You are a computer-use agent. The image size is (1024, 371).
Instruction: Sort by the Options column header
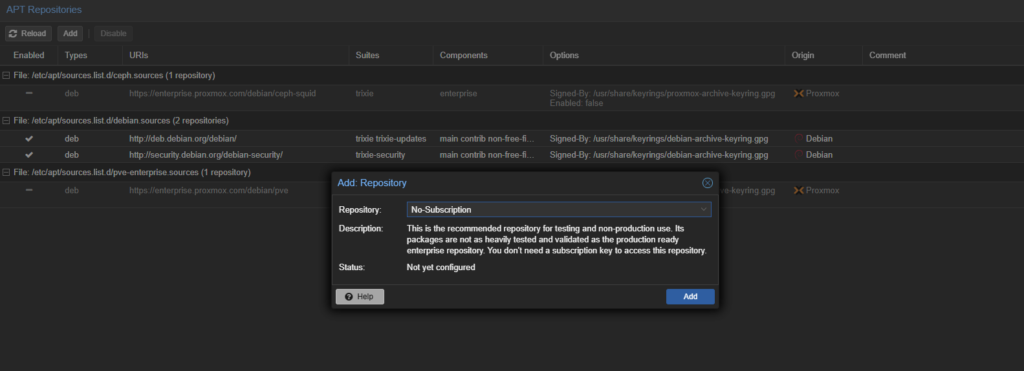click(664, 56)
